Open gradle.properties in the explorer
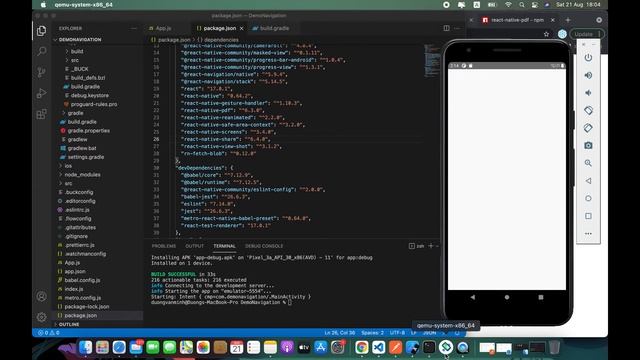Image resolution: width=640 pixels, height=360 pixels. coord(89,131)
